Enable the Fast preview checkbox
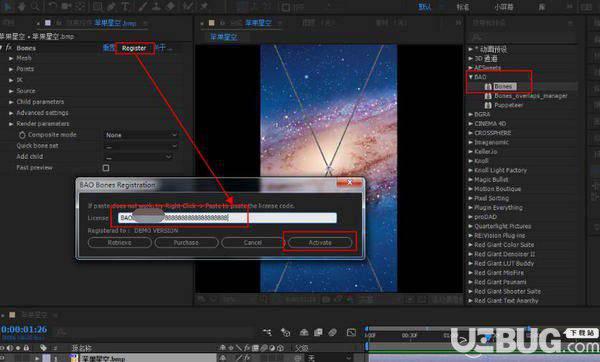 [106, 168]
